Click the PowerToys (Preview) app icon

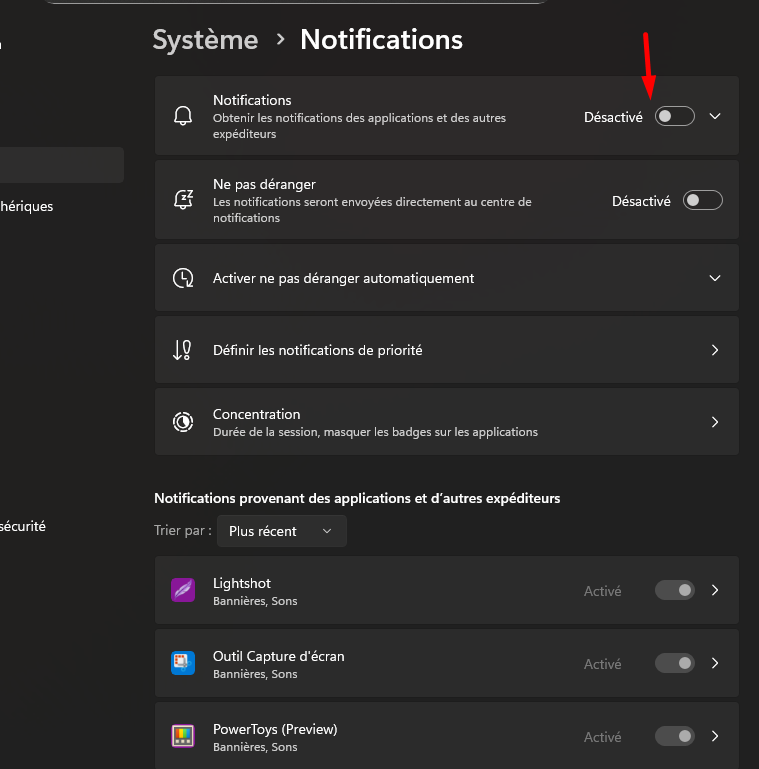(183, 736)
